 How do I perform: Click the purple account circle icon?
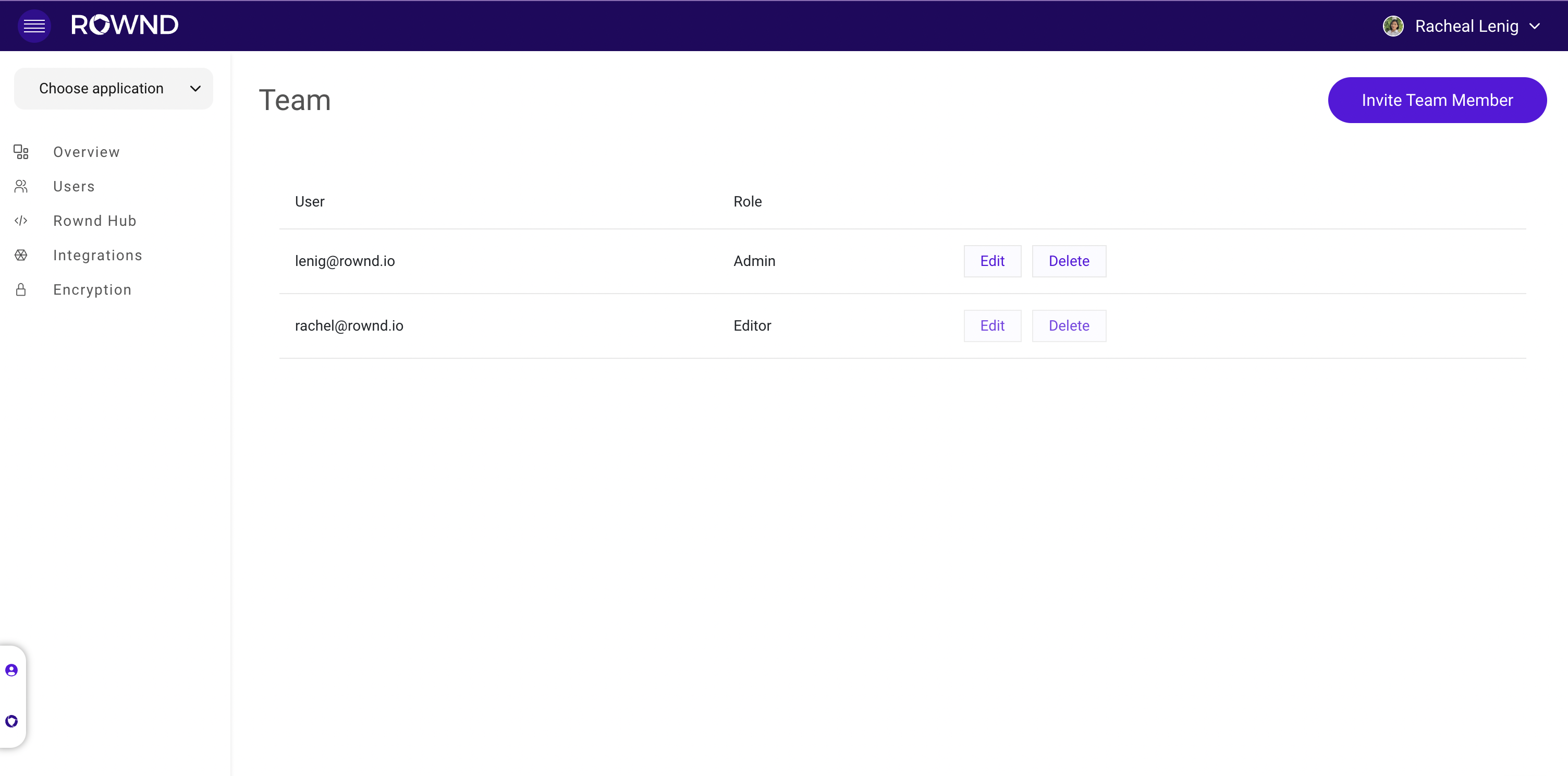(11, 670)
